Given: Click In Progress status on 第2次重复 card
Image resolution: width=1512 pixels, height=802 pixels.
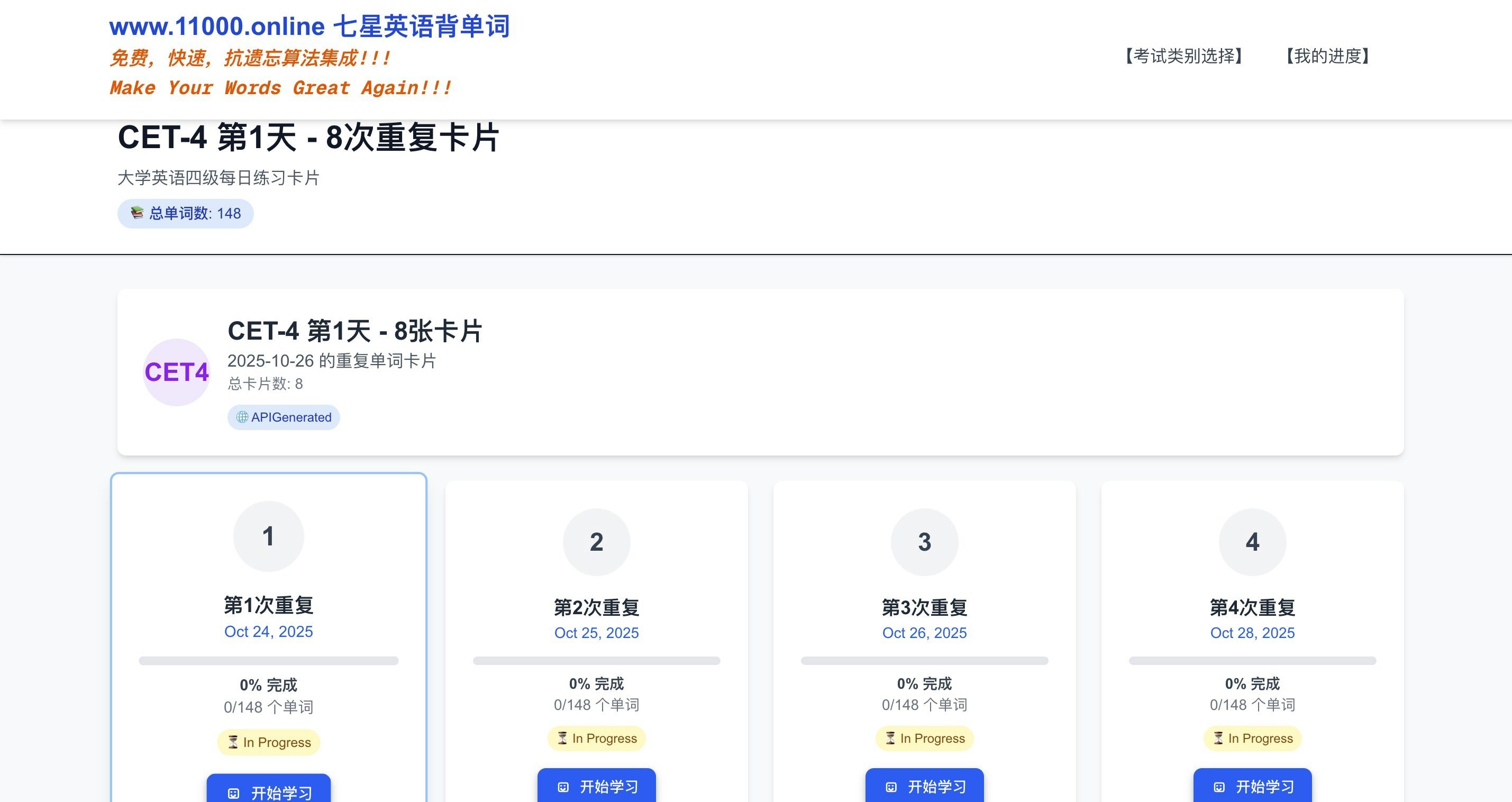Looking at the screenshot, I should pyautogui.click(x=596, y=739).
